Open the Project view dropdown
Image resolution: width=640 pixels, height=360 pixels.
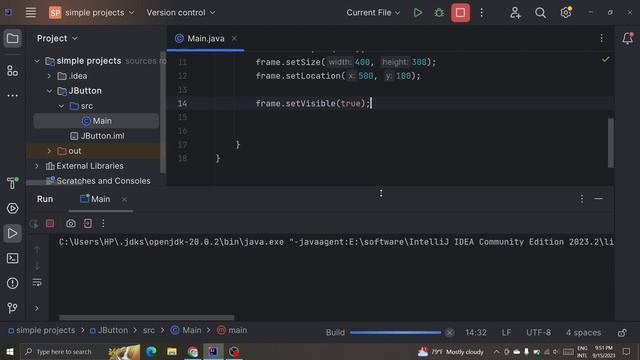(x=57, y=38)
